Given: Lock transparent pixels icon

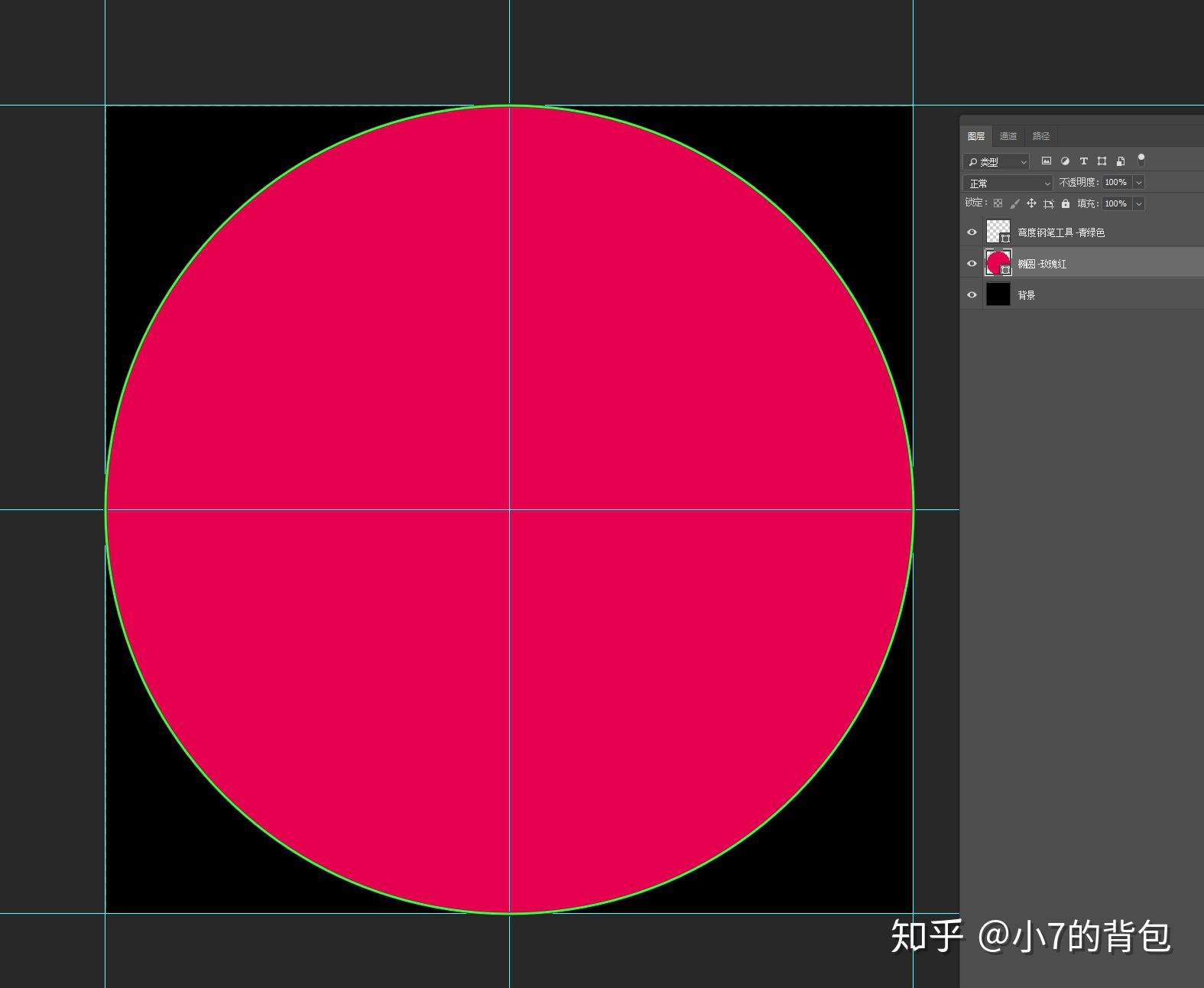Looking at the screenshot, I should (x=998, y=203).
